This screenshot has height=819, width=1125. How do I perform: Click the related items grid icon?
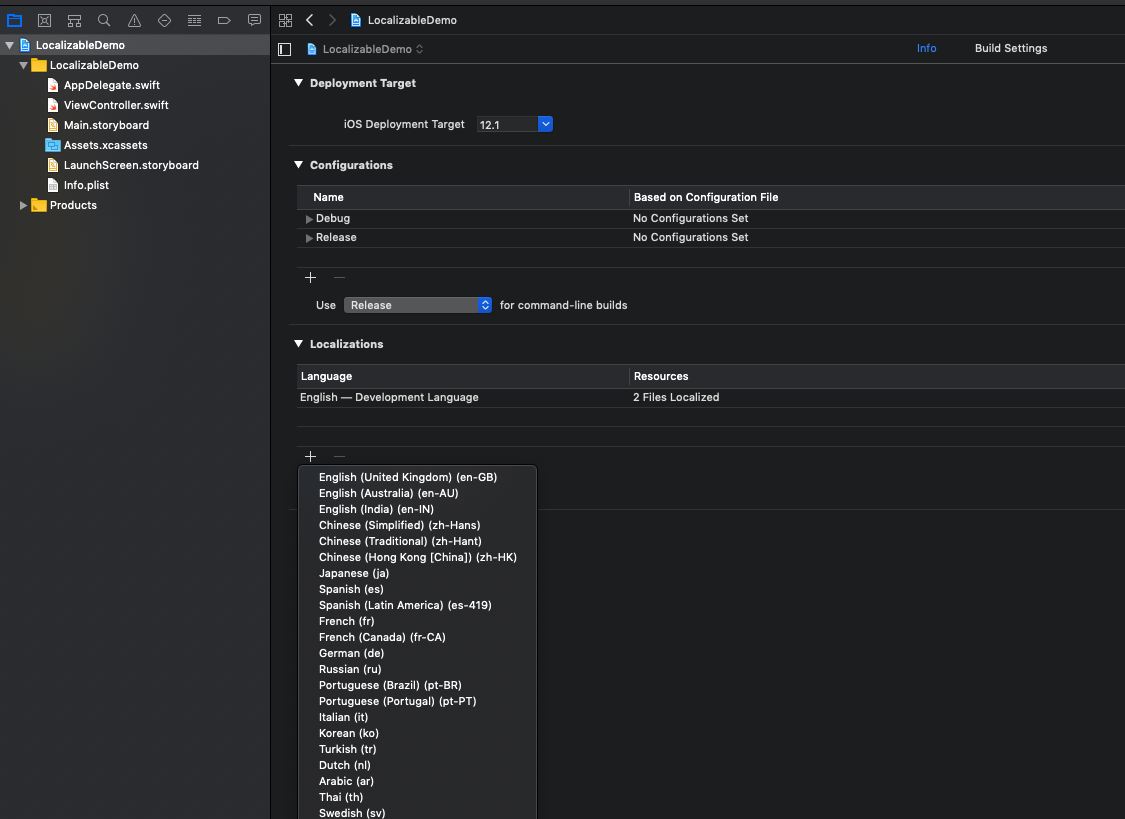[286, 20]
